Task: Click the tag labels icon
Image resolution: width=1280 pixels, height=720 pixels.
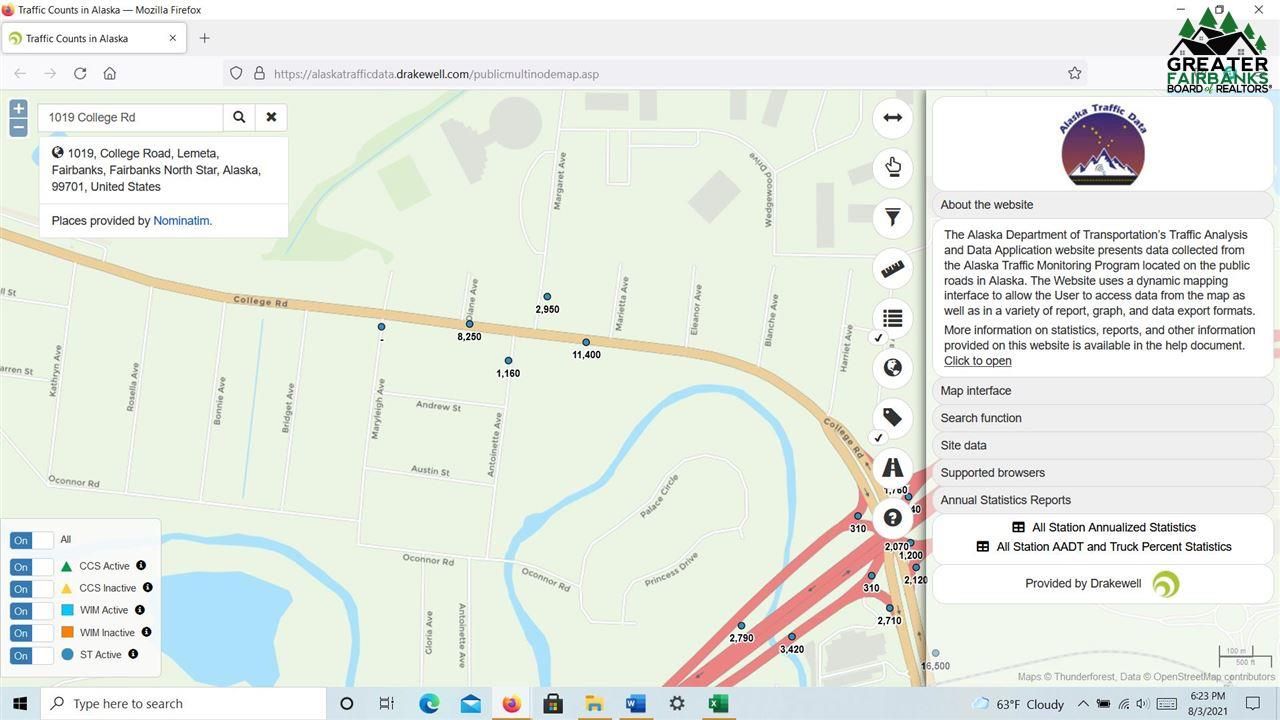Action: click(x=893, y=418)
